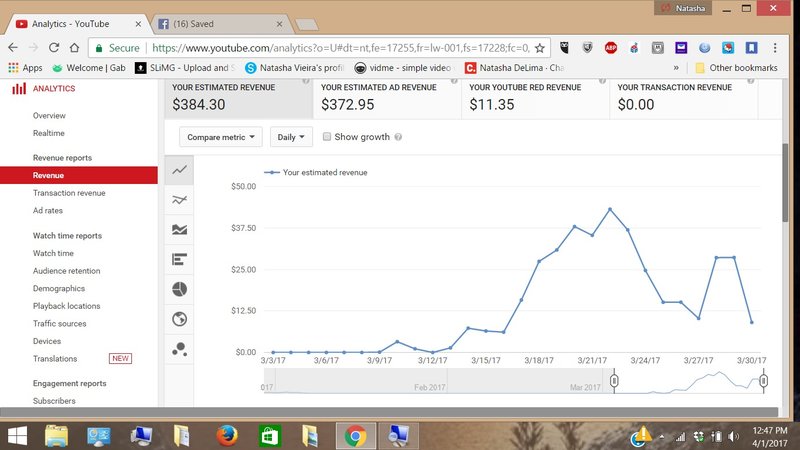The width and height of the screenshot is (800, 450).
Task: Open Firefox from the taskbar
Action: (227, 435)
